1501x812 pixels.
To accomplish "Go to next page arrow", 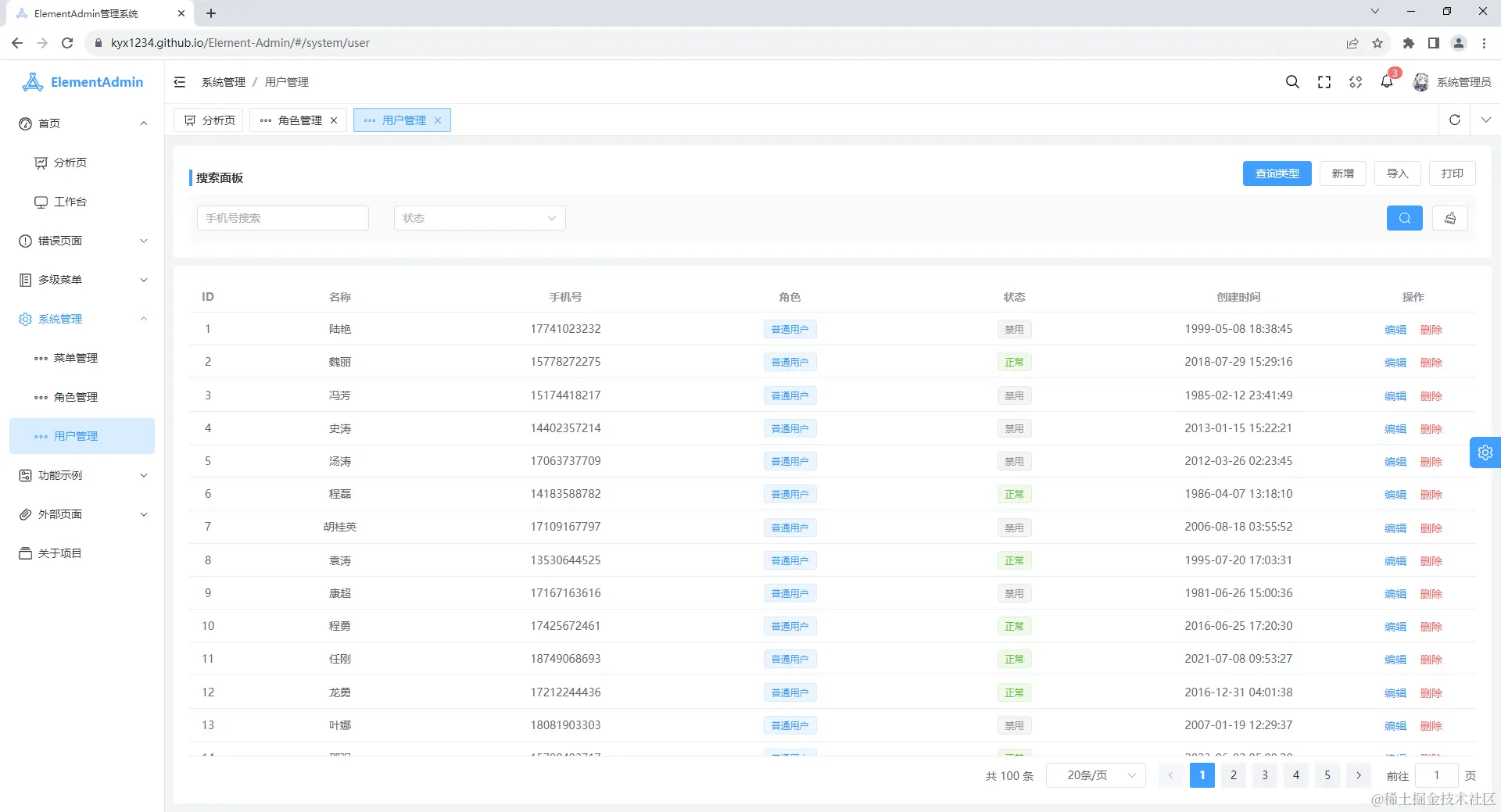I will (1359, 775).
